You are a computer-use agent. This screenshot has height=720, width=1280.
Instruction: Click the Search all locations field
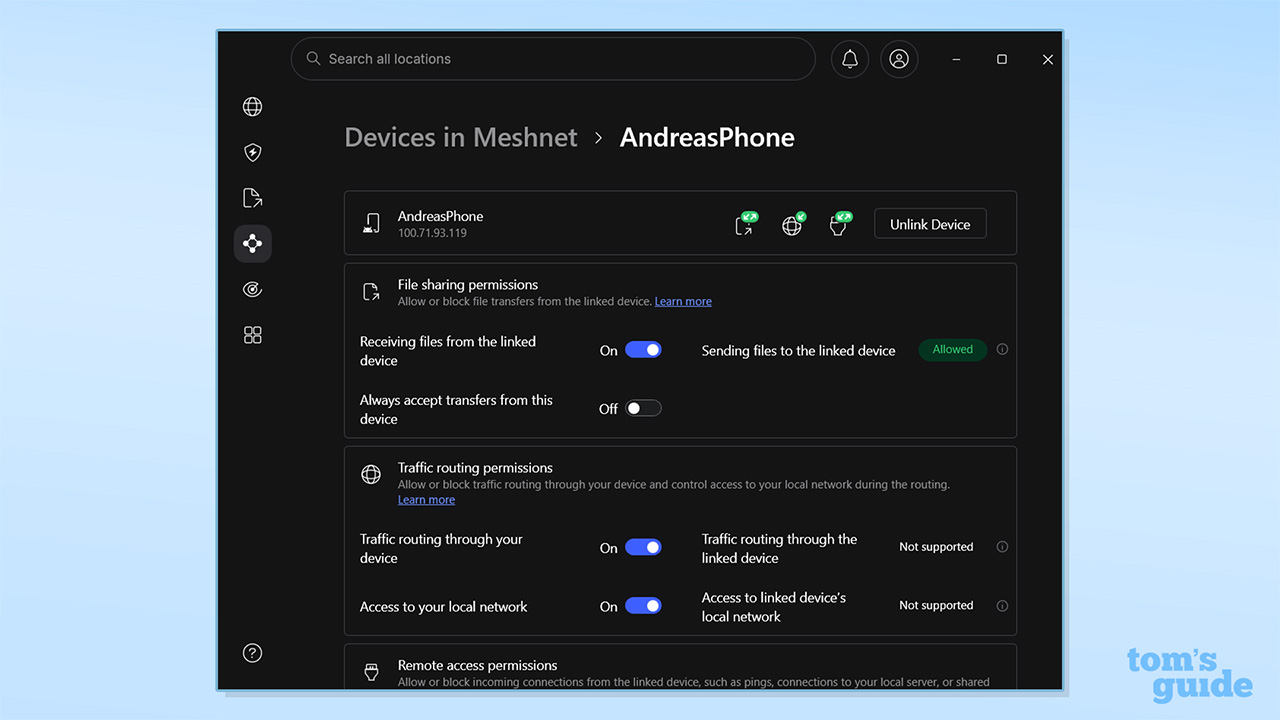tap(553, 59)
